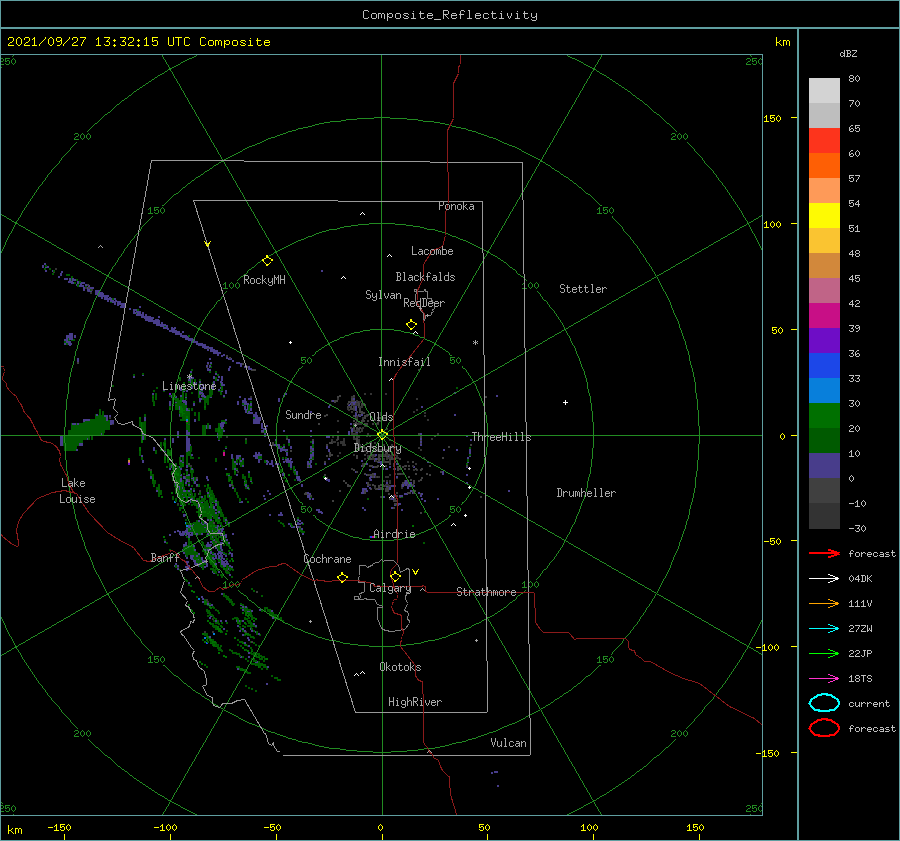Click the Ponoka label
This screenshot has height=841, width=900.
pos(456,206)
